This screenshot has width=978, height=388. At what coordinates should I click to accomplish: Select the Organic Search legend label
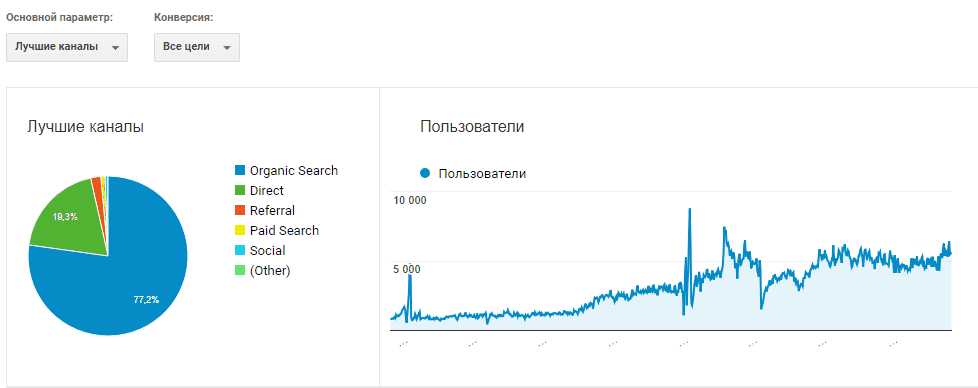[x=294, y=170]
